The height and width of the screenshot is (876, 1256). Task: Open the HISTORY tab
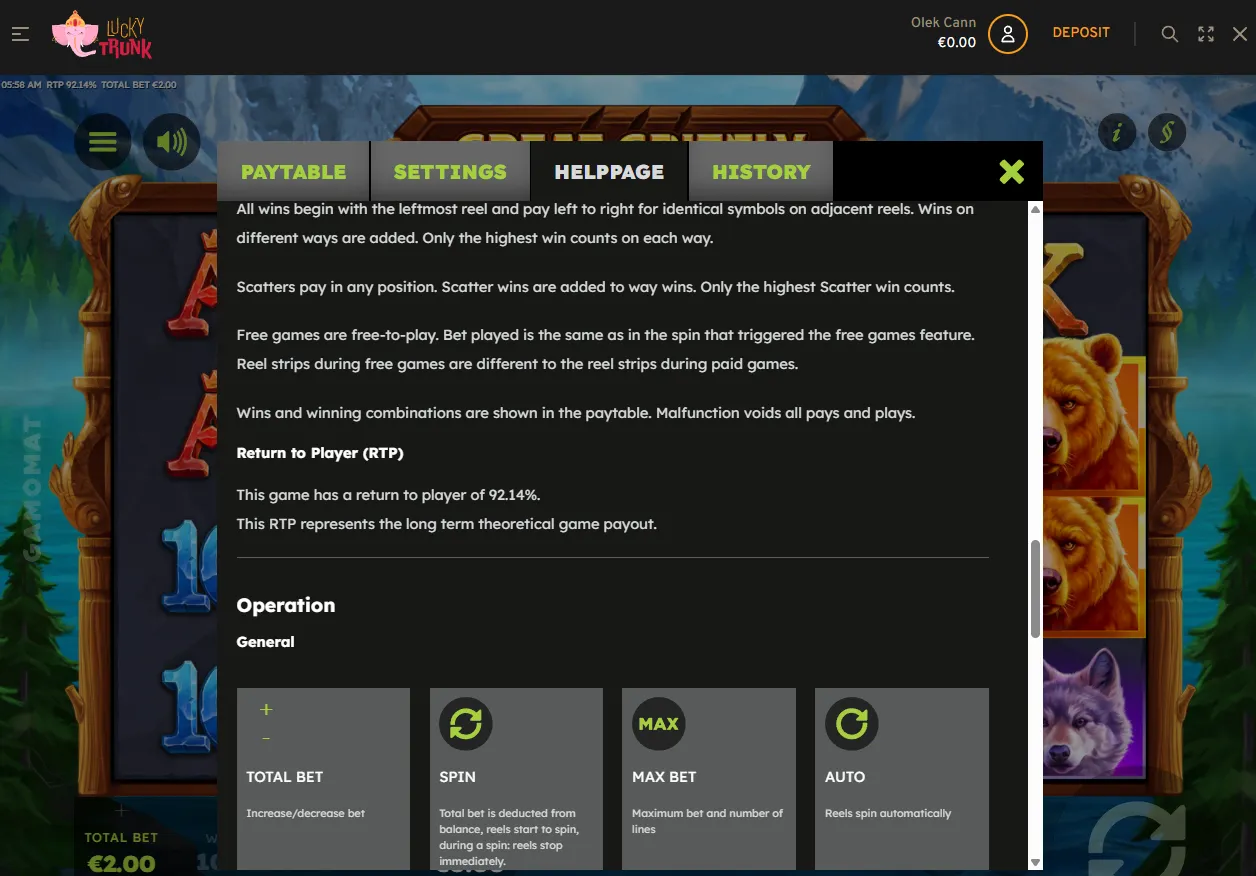(x=761, y=172)
